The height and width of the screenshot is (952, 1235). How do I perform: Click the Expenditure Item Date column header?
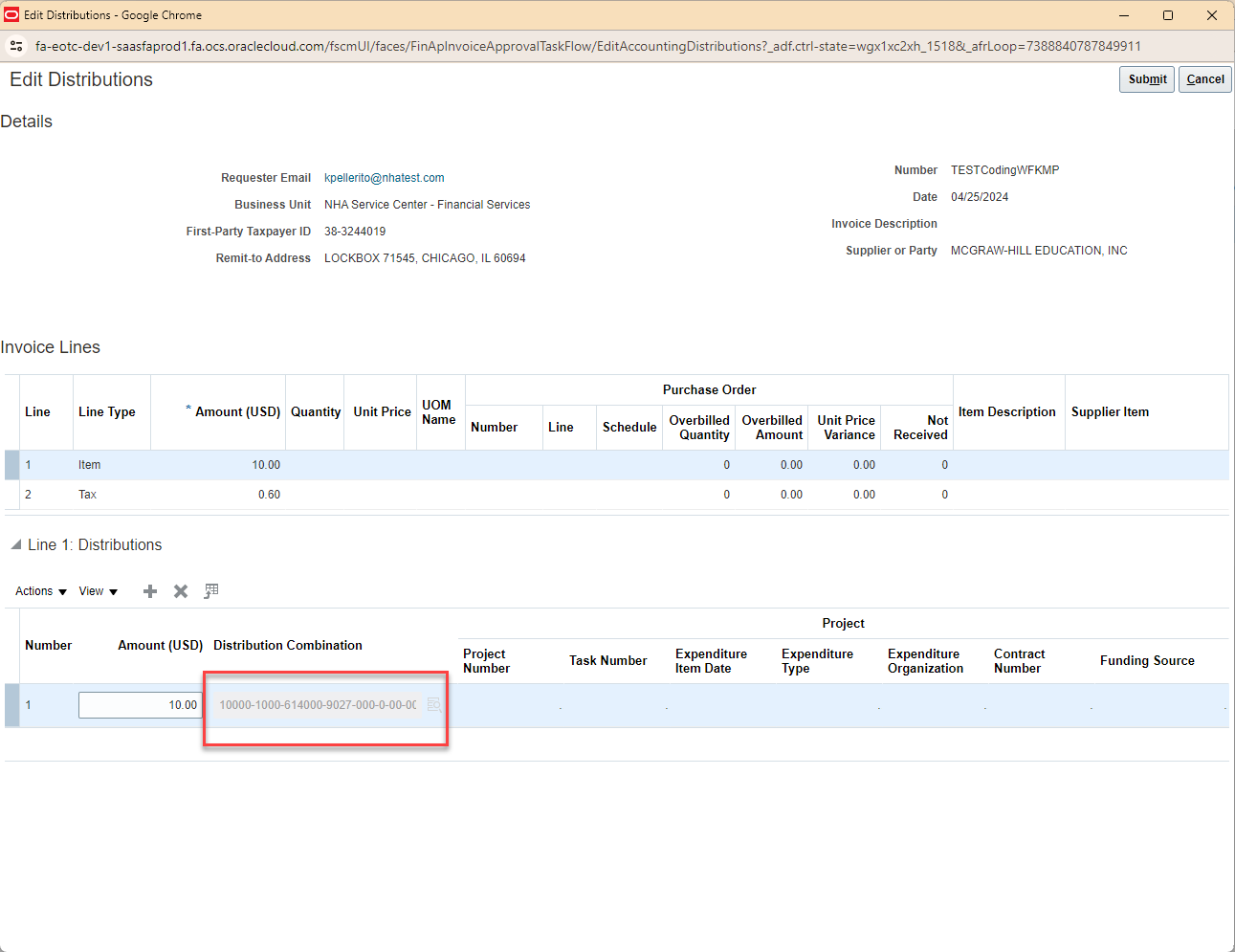click(711, 661)
